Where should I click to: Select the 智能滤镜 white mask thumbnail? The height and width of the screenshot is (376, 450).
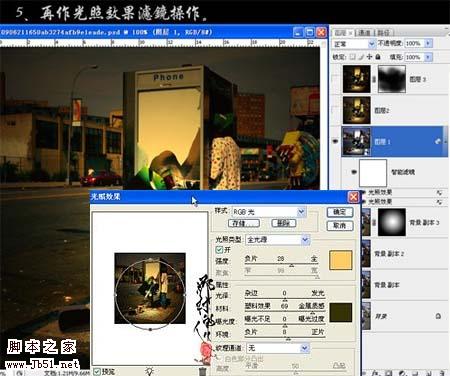[373, 173]
